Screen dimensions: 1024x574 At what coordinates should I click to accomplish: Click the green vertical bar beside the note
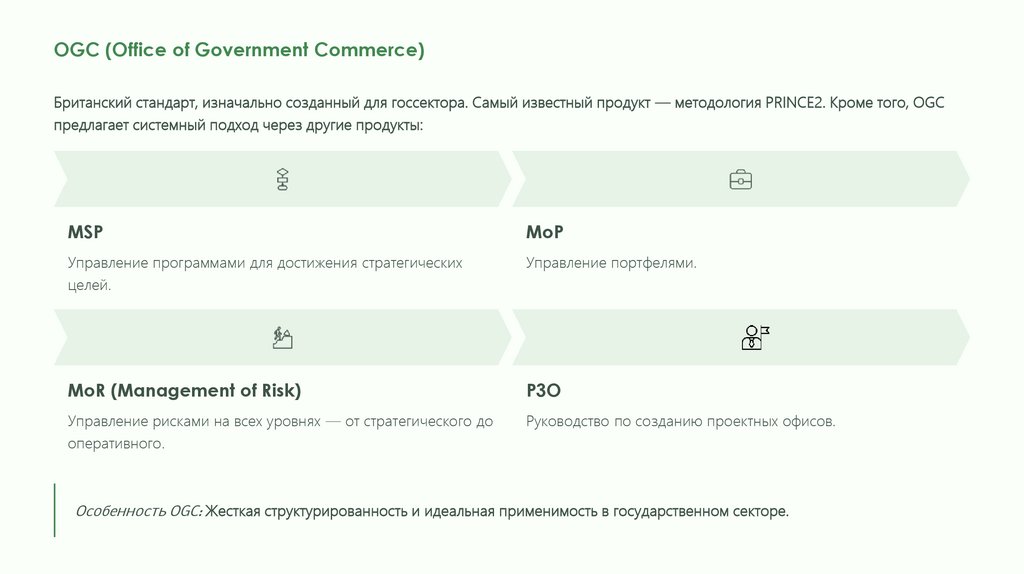[55, 510]
